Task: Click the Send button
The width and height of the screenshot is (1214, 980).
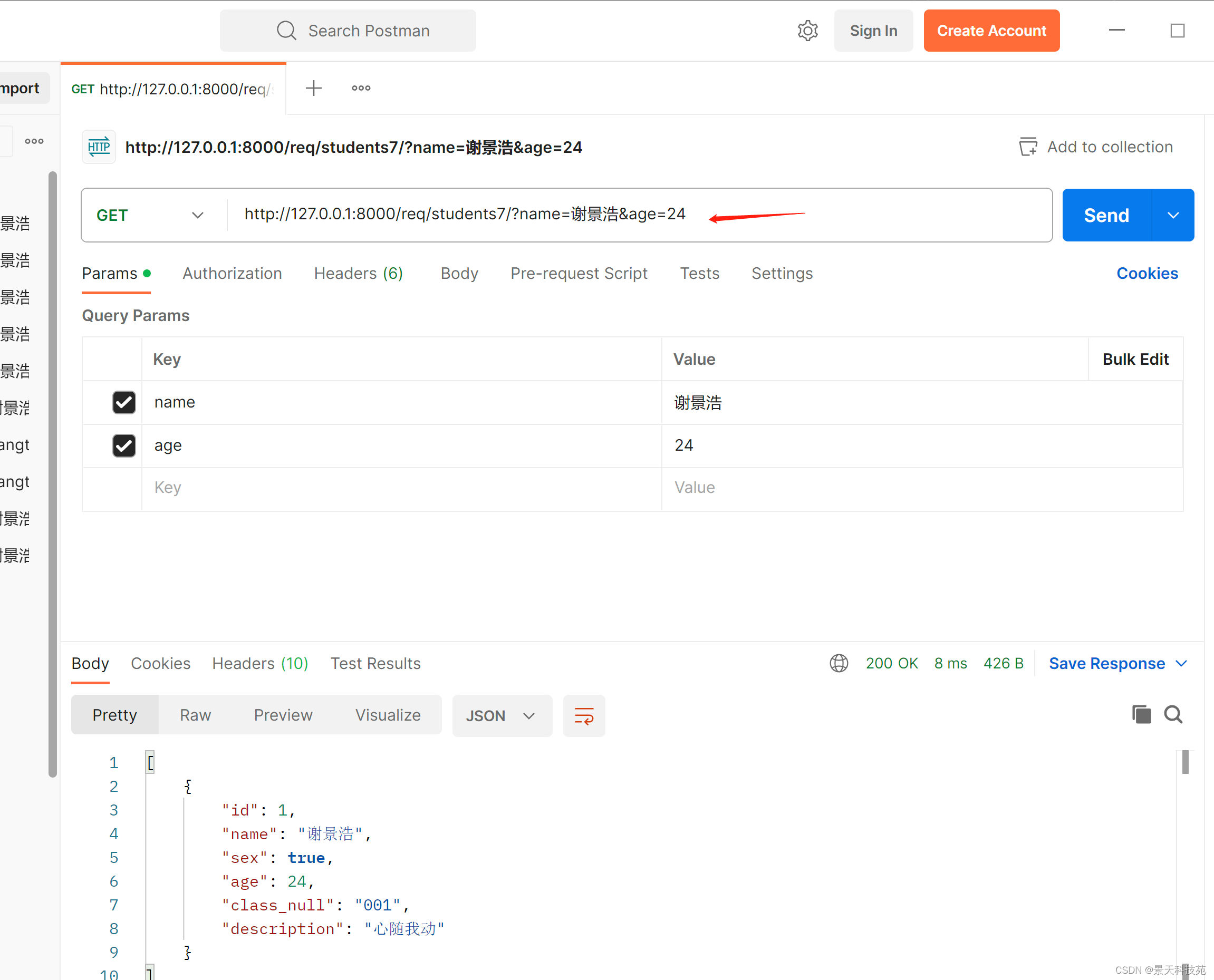Action: tap(1104, 214)
